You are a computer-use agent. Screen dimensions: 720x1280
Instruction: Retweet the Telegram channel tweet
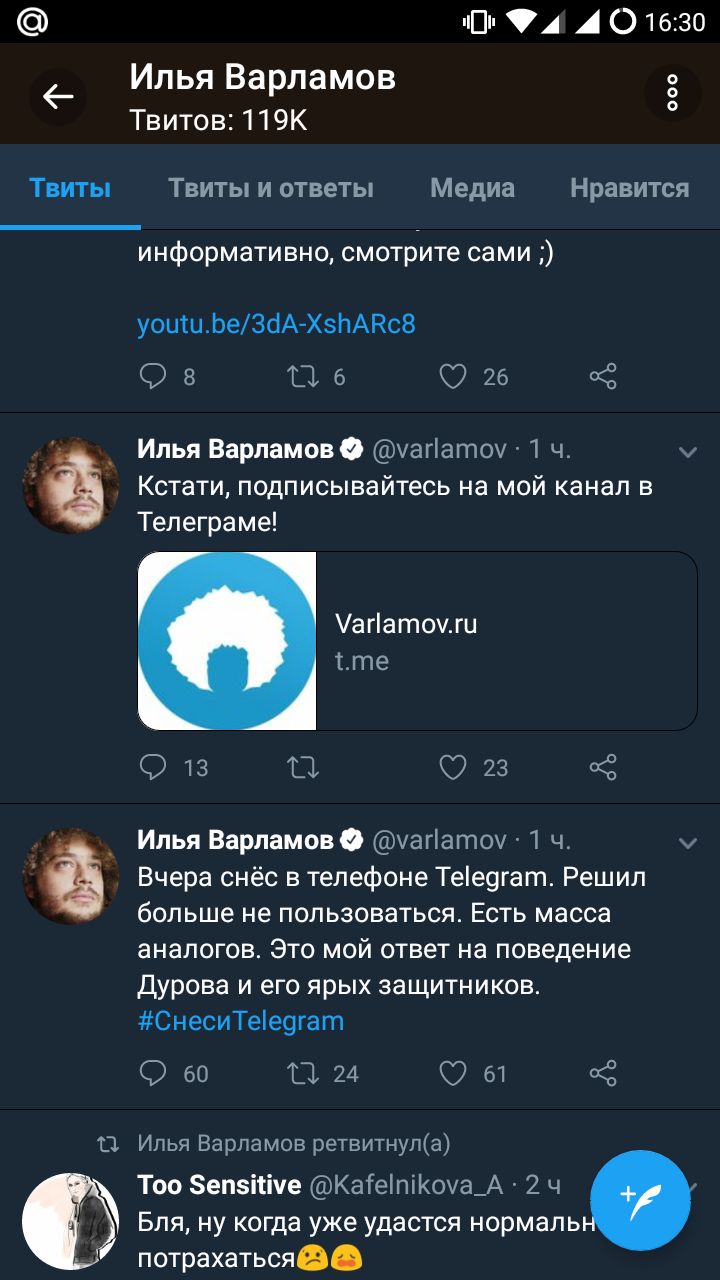[x=302, y=767]
